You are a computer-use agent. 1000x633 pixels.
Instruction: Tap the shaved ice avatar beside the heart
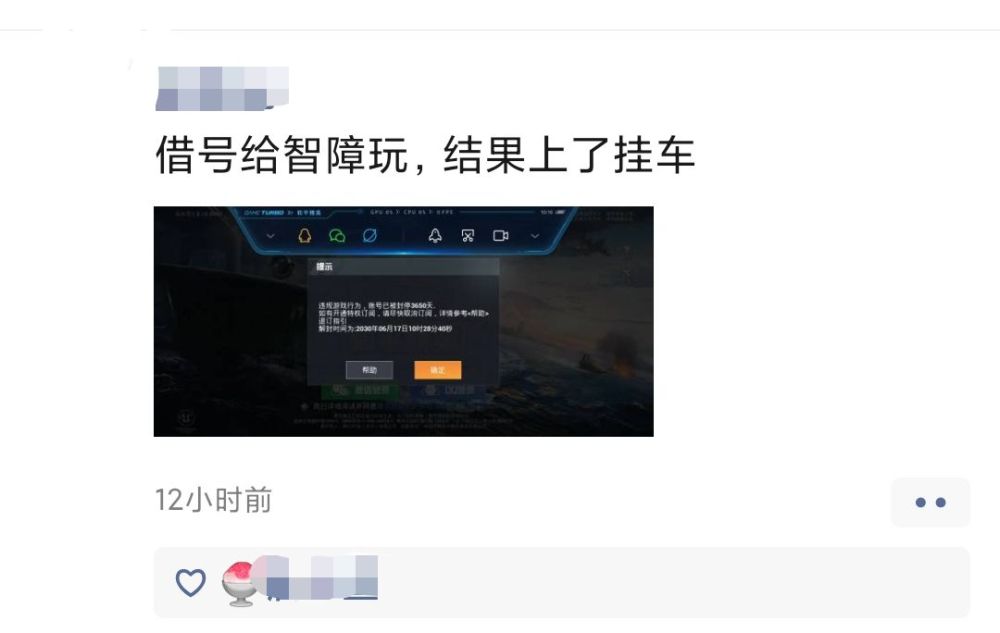[240, 584]
